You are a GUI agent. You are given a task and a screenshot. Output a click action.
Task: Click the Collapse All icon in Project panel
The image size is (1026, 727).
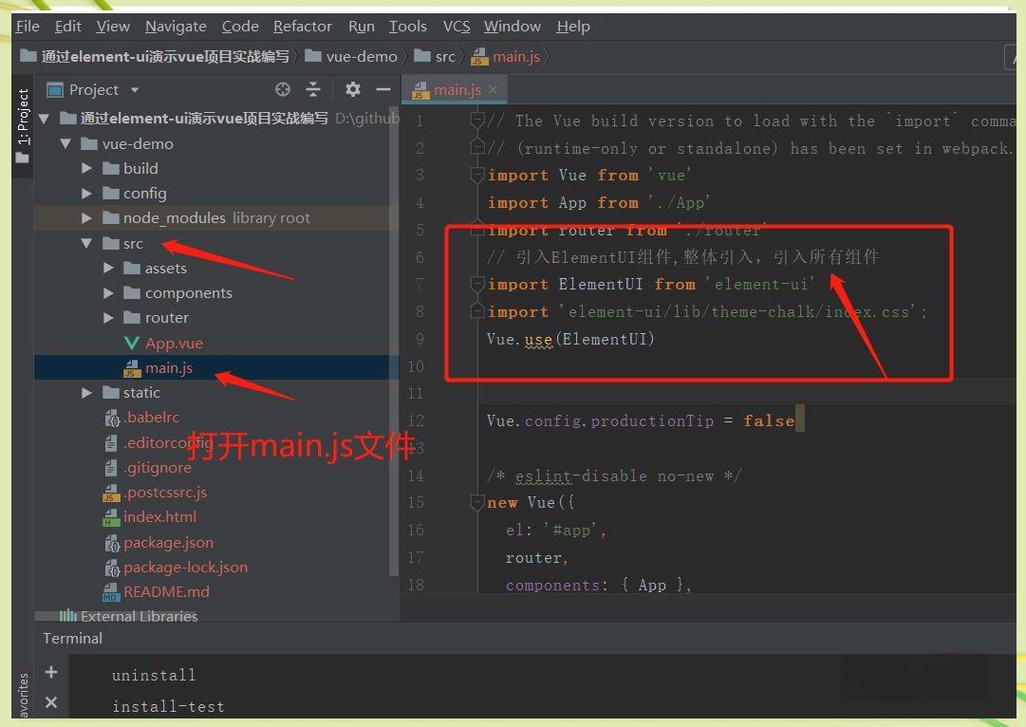(x=313, y=90)
